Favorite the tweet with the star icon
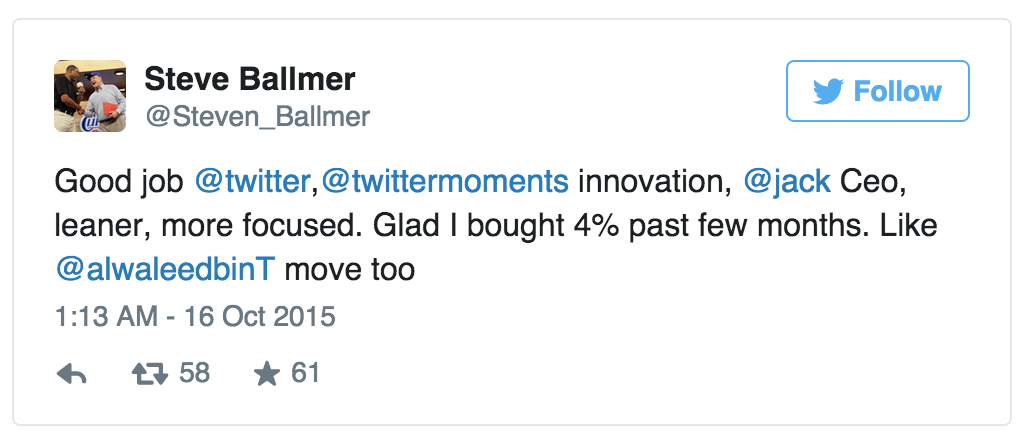1028x448 pixels. (266, 374)
